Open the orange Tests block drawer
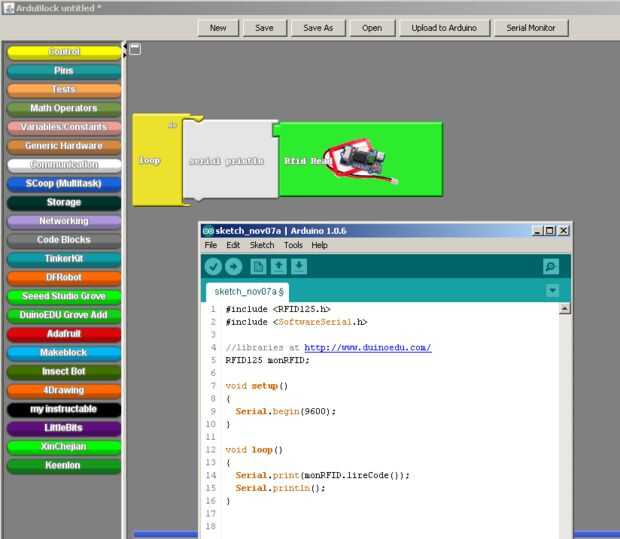The height and width of the screenshot is (539, 620). pos(64,89)
